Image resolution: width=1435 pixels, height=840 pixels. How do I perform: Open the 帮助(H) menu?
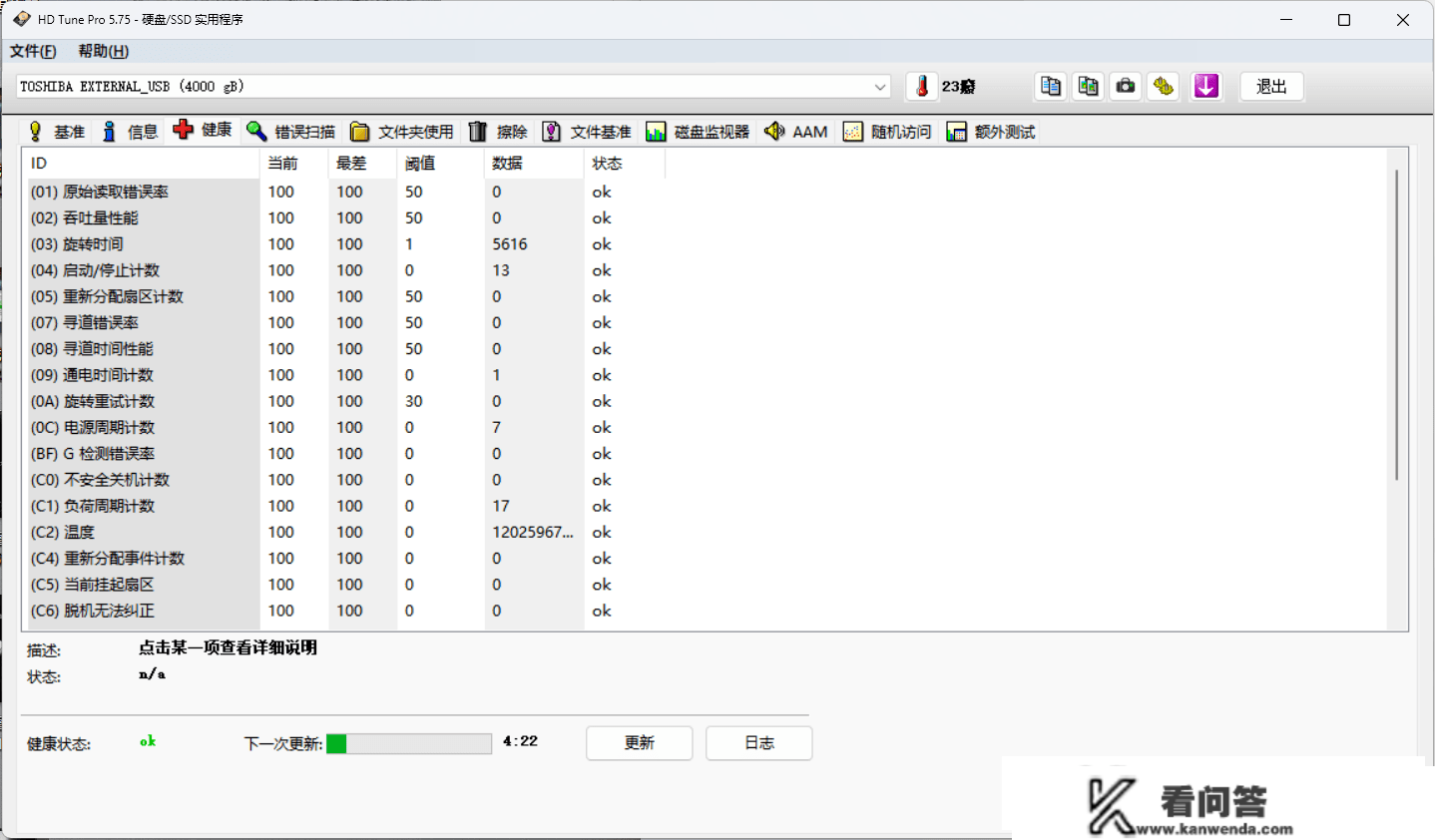click(104, 51)
